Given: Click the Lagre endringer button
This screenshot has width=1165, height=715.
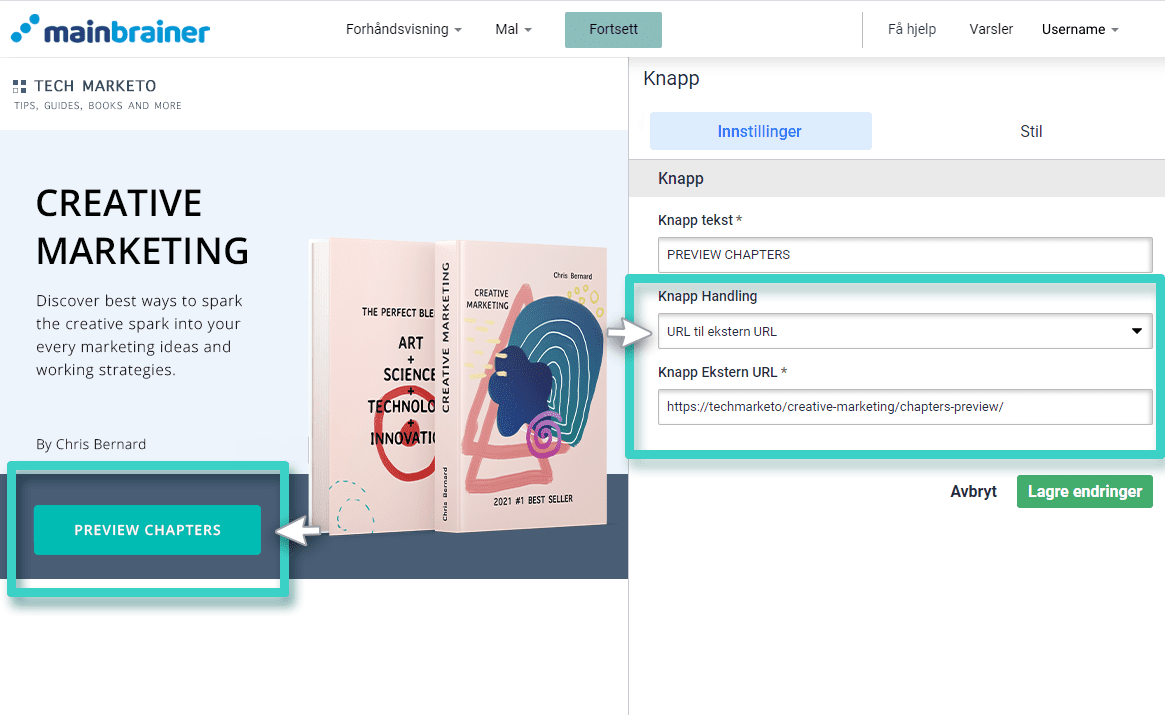Looking at the screenshot, I should click(1084, 491).
